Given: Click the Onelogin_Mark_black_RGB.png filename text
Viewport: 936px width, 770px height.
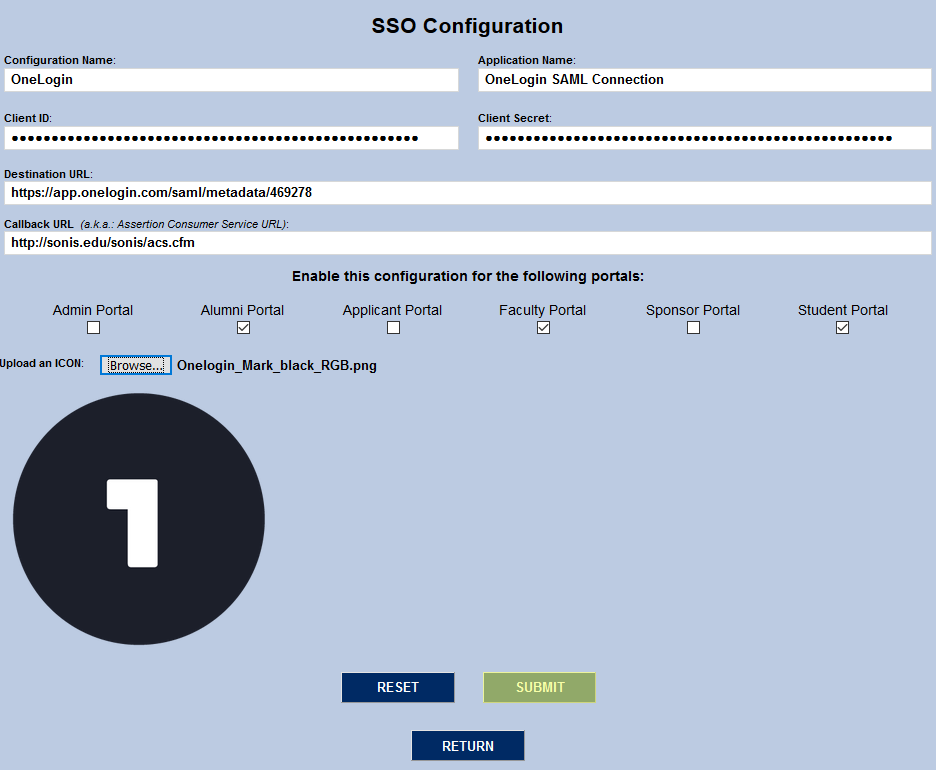Looking at the screenshot, I should coord(277,366).
